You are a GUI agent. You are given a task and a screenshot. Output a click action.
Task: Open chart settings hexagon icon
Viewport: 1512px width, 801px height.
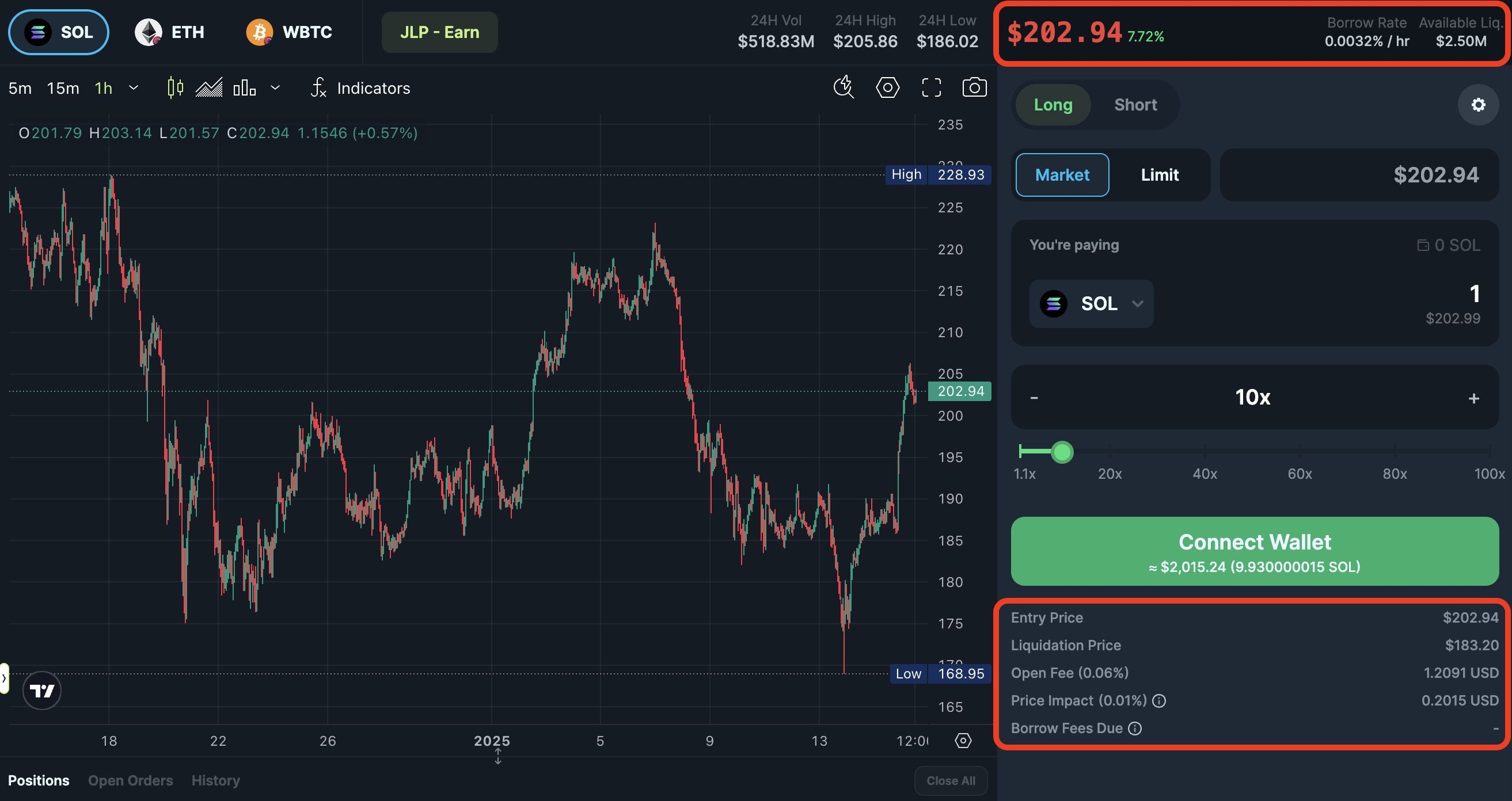(887, 88)
